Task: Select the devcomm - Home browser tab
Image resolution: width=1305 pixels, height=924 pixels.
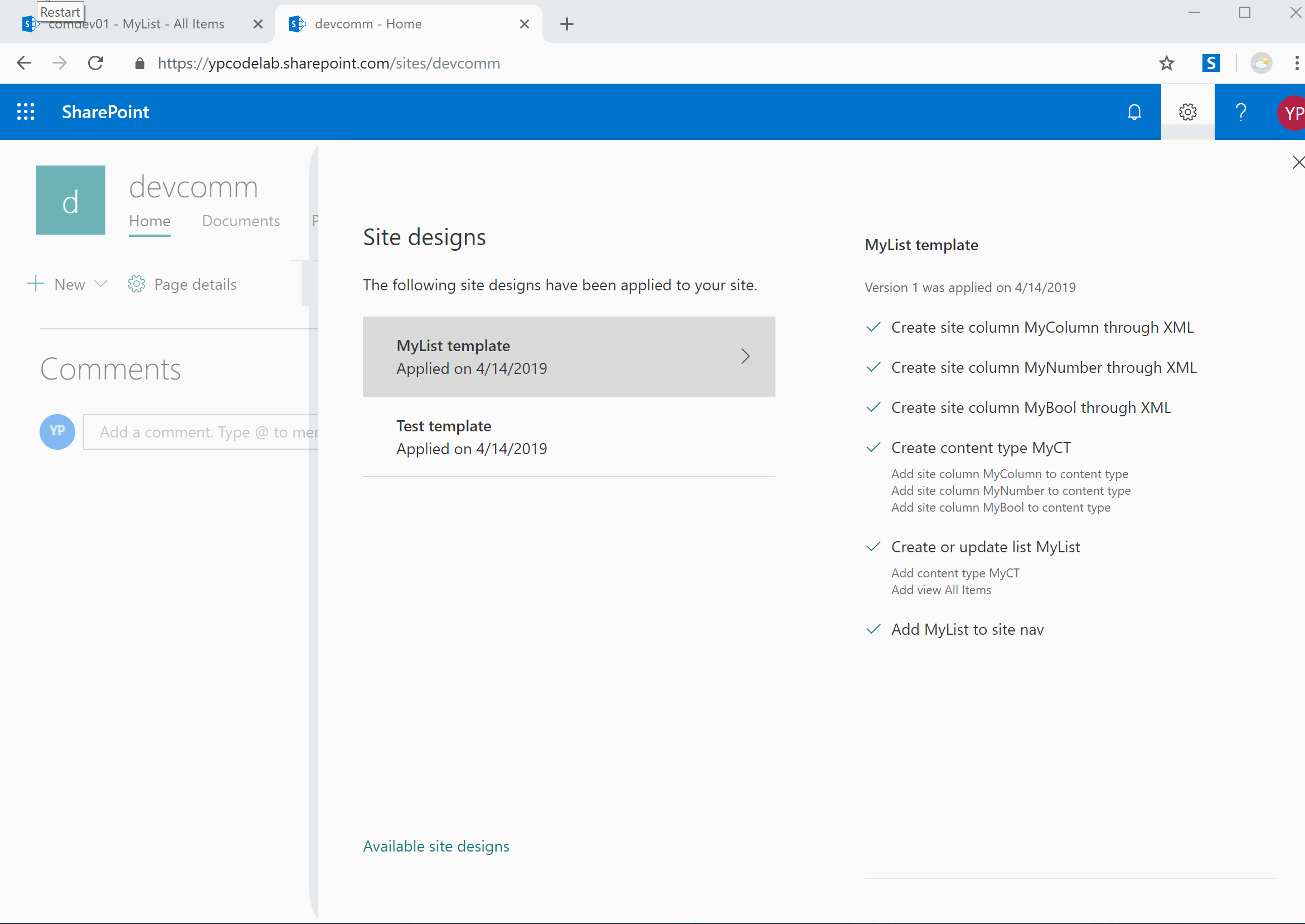Action: pos(408,24)
